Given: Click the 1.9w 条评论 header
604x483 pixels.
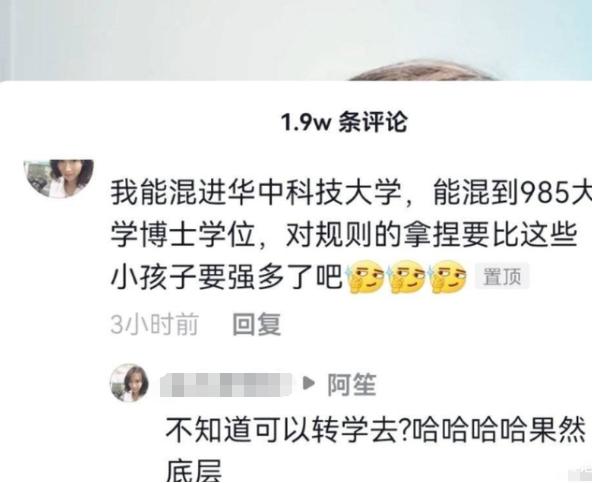Looking at the screenshot, I should tap(344, 122).
